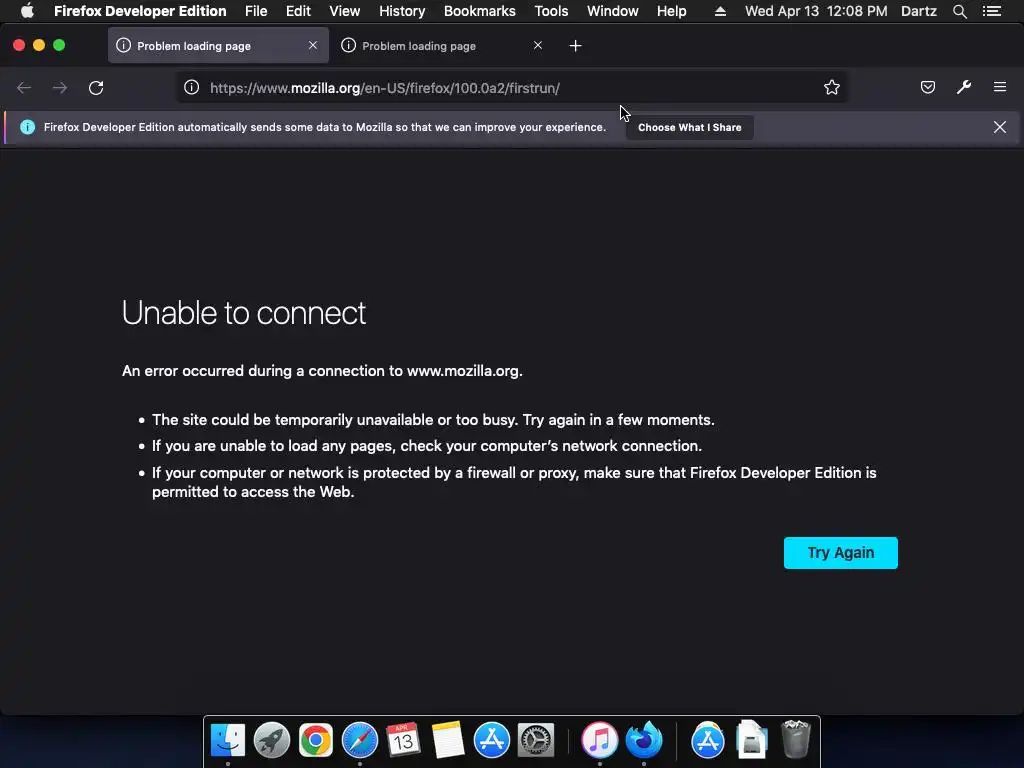
Task: Open Notes app from the dock
Action: coord(447,740)
